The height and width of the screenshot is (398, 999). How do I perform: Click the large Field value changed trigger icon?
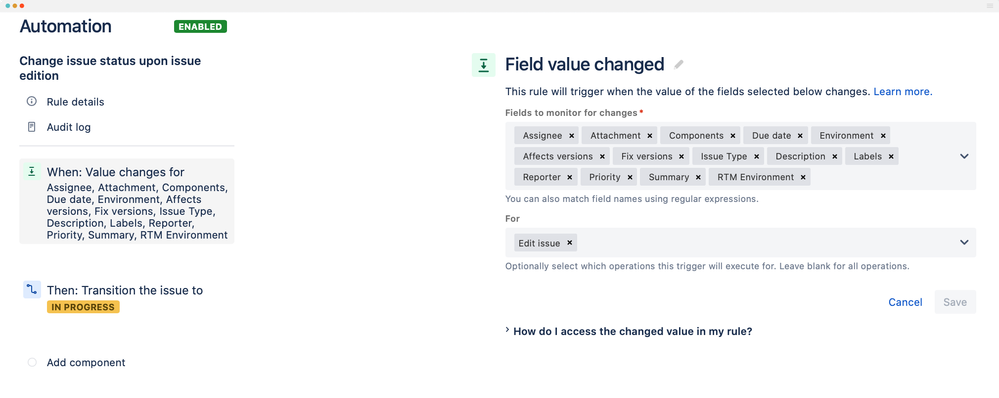[x=484, y=65]
